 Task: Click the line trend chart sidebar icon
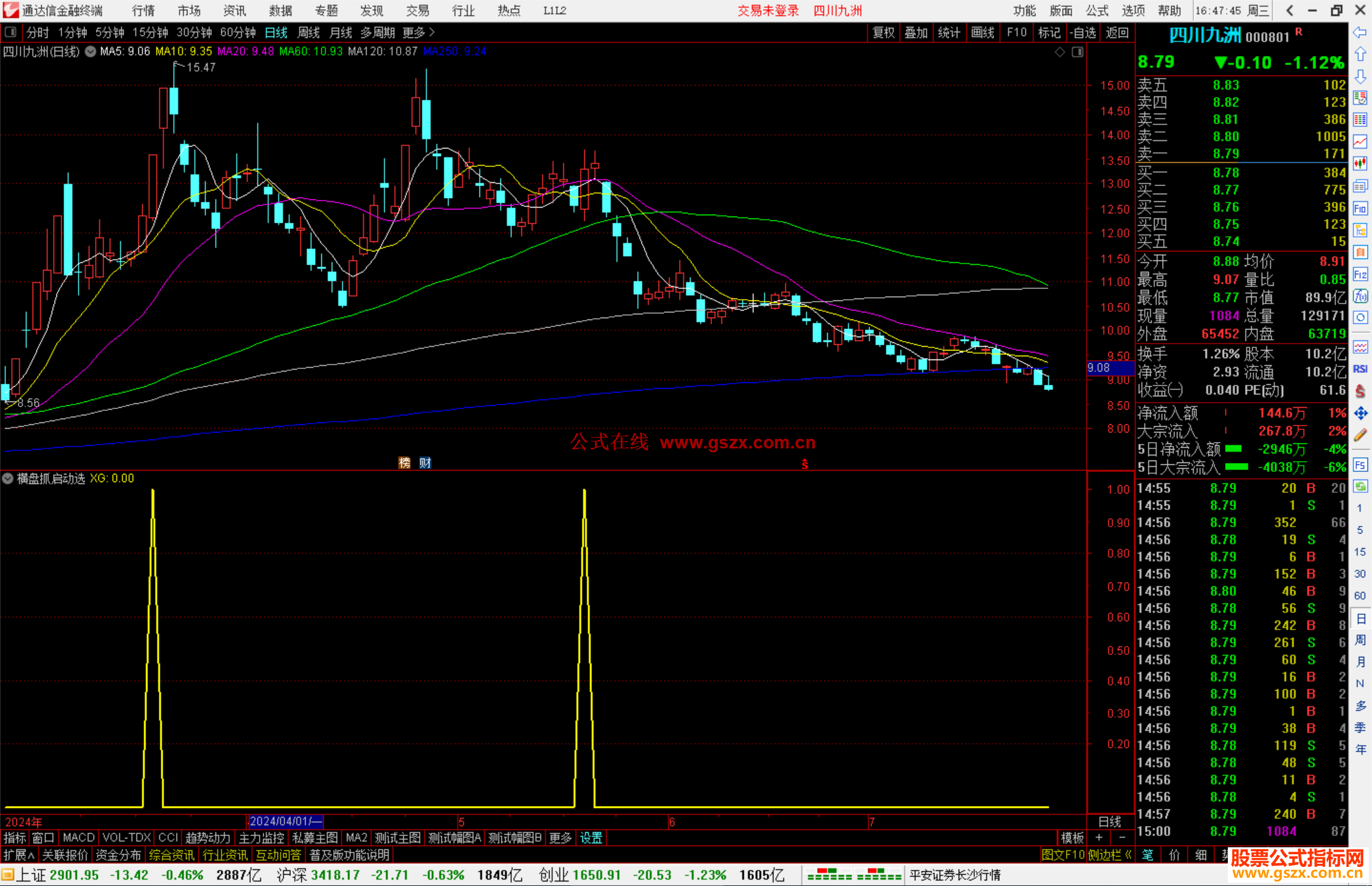point(1360,142)
